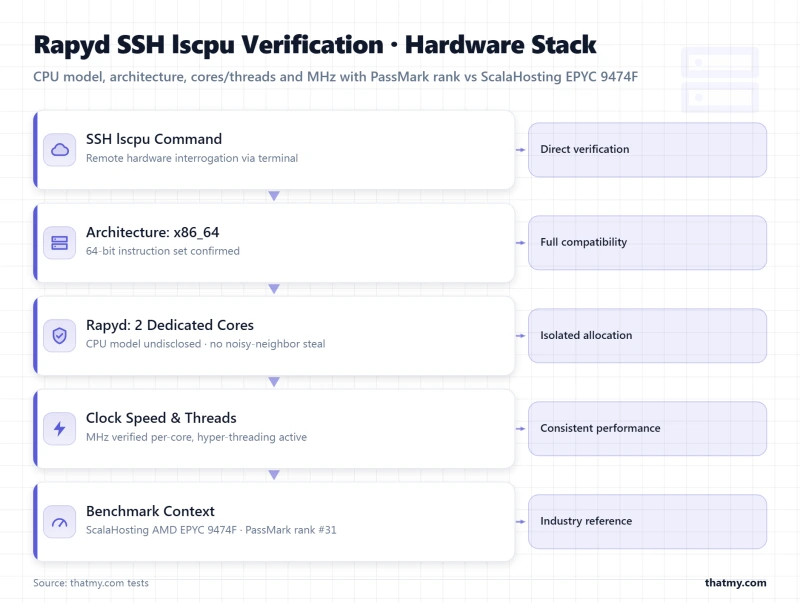Click 'CPU model undisclosed' subtitle text
The width and height of the screenshot is (800, 603).
click(x=206, y=344)
